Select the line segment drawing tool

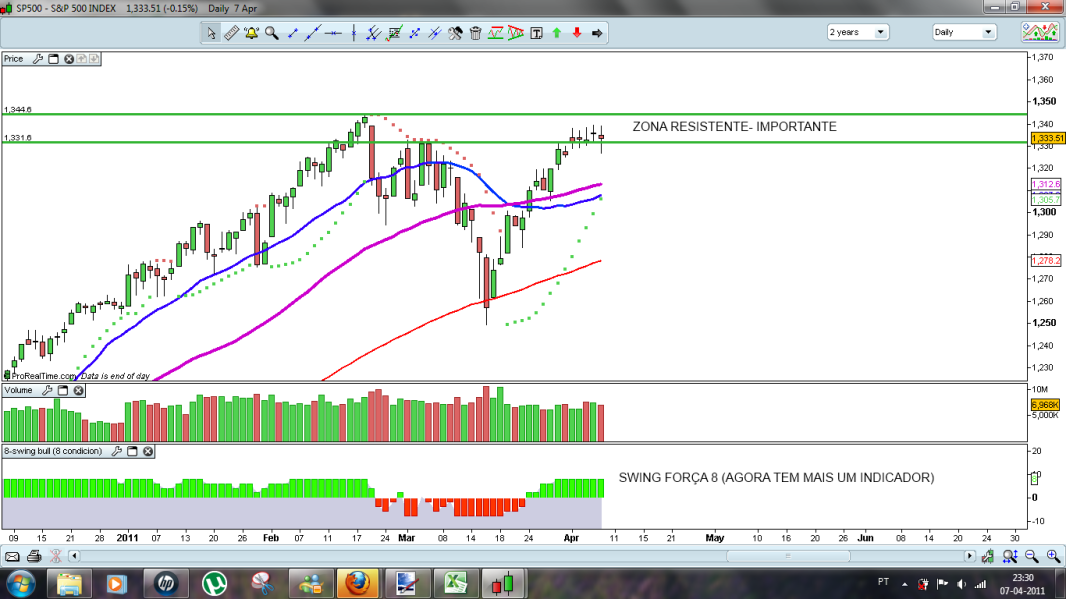[292, 33]
